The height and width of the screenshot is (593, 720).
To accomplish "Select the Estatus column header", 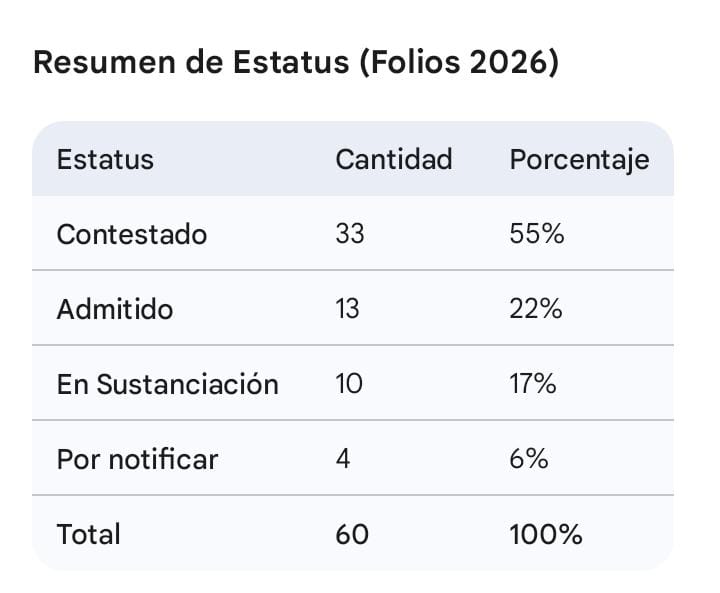I will [105, 159].
